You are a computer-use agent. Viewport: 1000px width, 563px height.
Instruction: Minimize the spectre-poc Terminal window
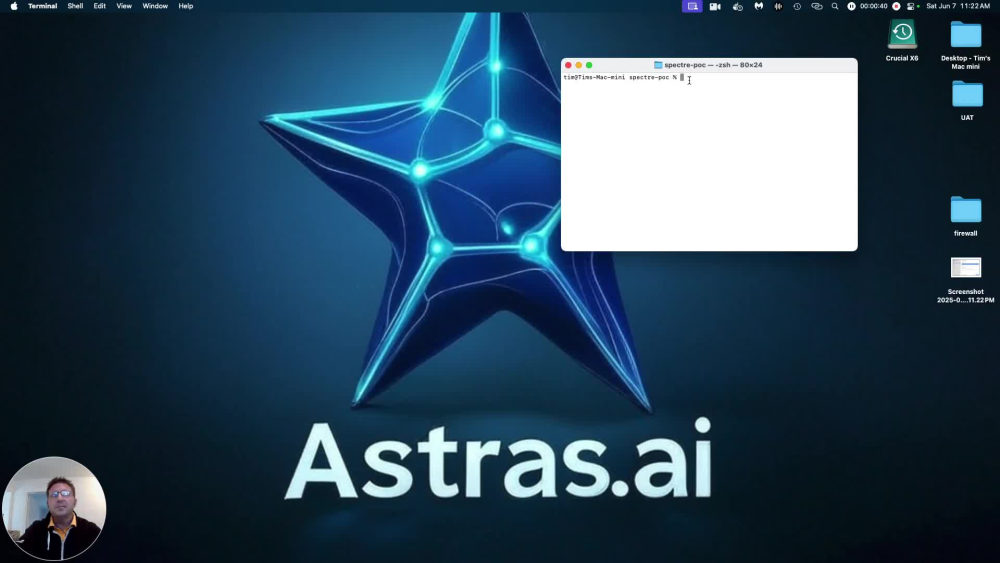(578, 65)
